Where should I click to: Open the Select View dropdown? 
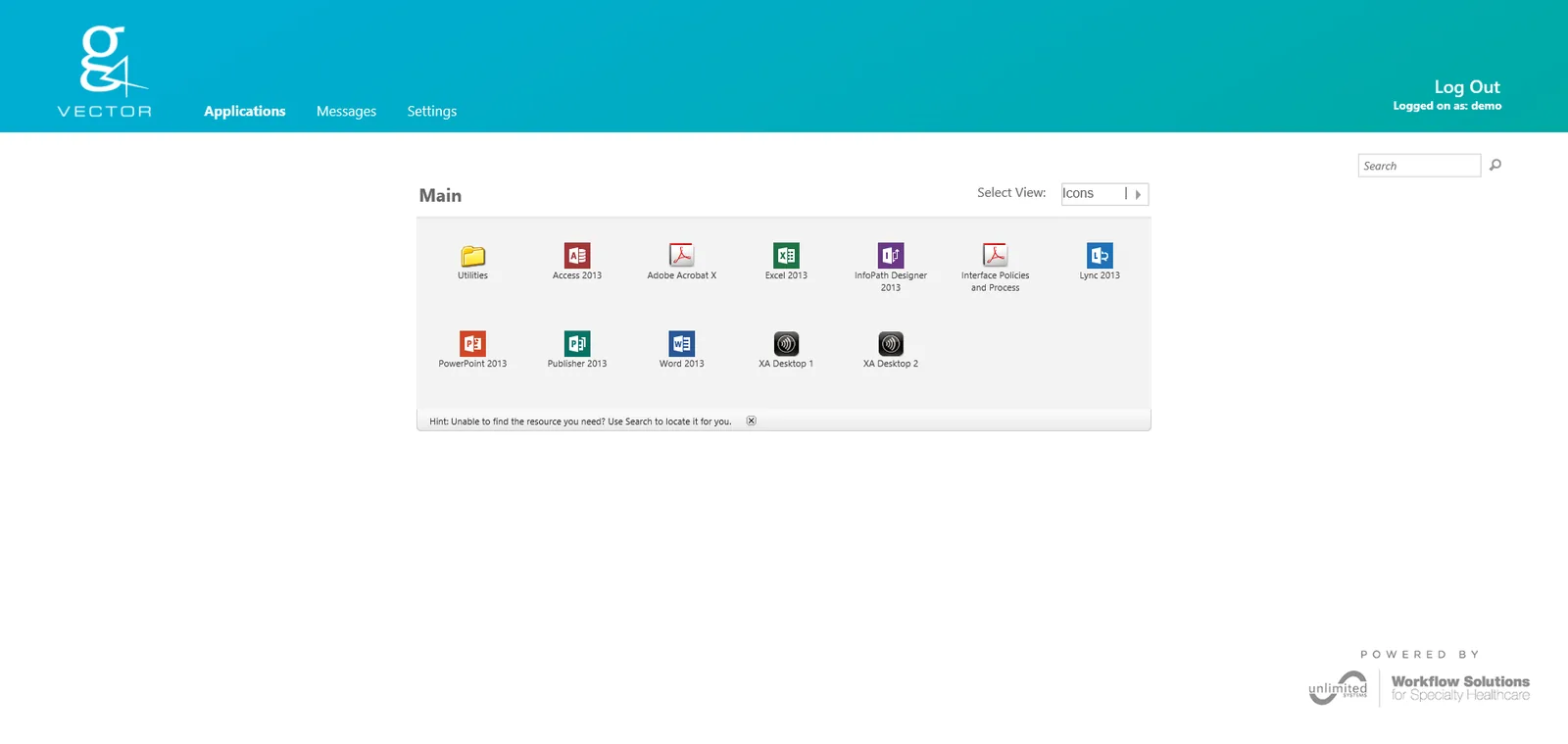tap(1104, 194)
